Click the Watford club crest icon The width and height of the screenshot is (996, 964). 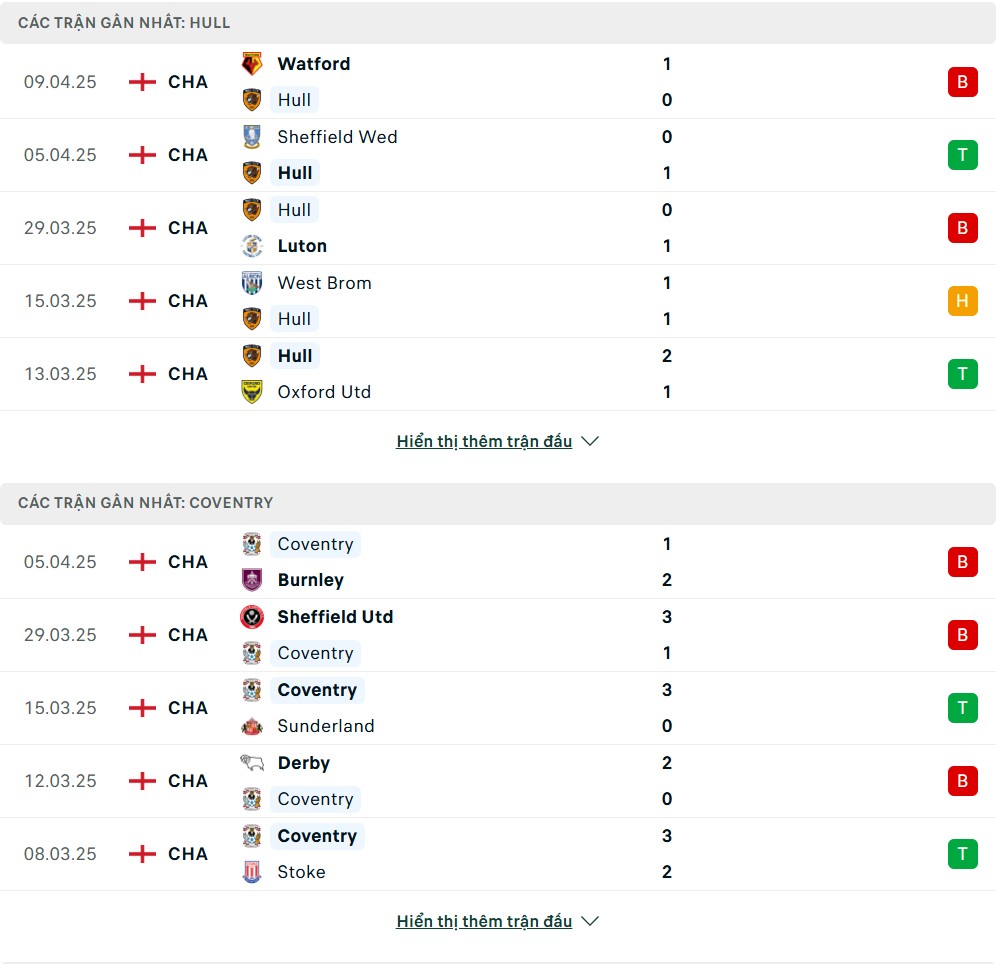(x=252, y=64)
